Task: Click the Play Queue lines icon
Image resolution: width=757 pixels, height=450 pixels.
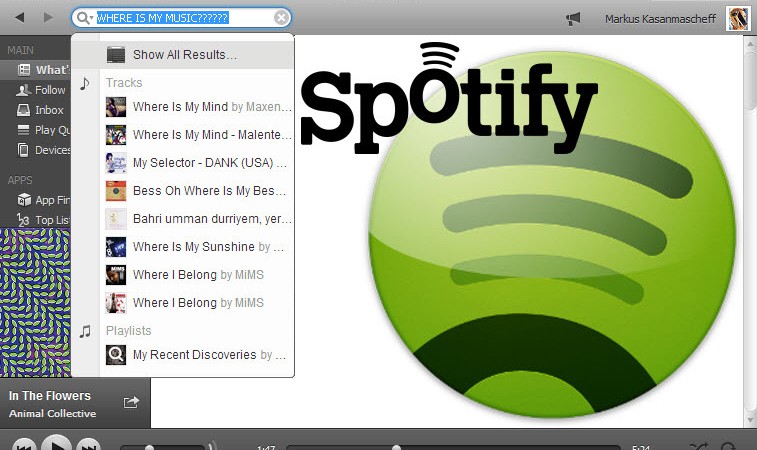Action: pyautogui.click(x=23, y=130)
